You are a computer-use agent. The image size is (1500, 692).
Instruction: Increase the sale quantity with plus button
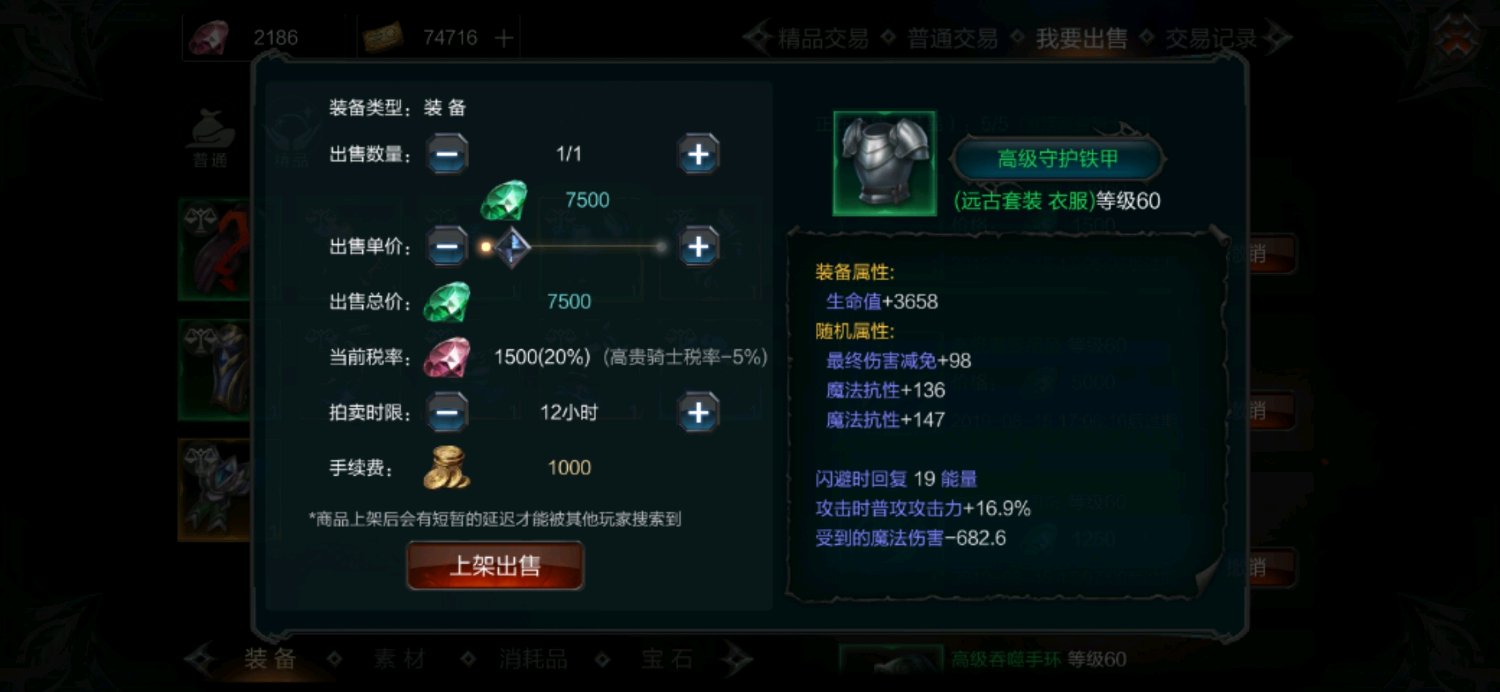coord(699,154)
